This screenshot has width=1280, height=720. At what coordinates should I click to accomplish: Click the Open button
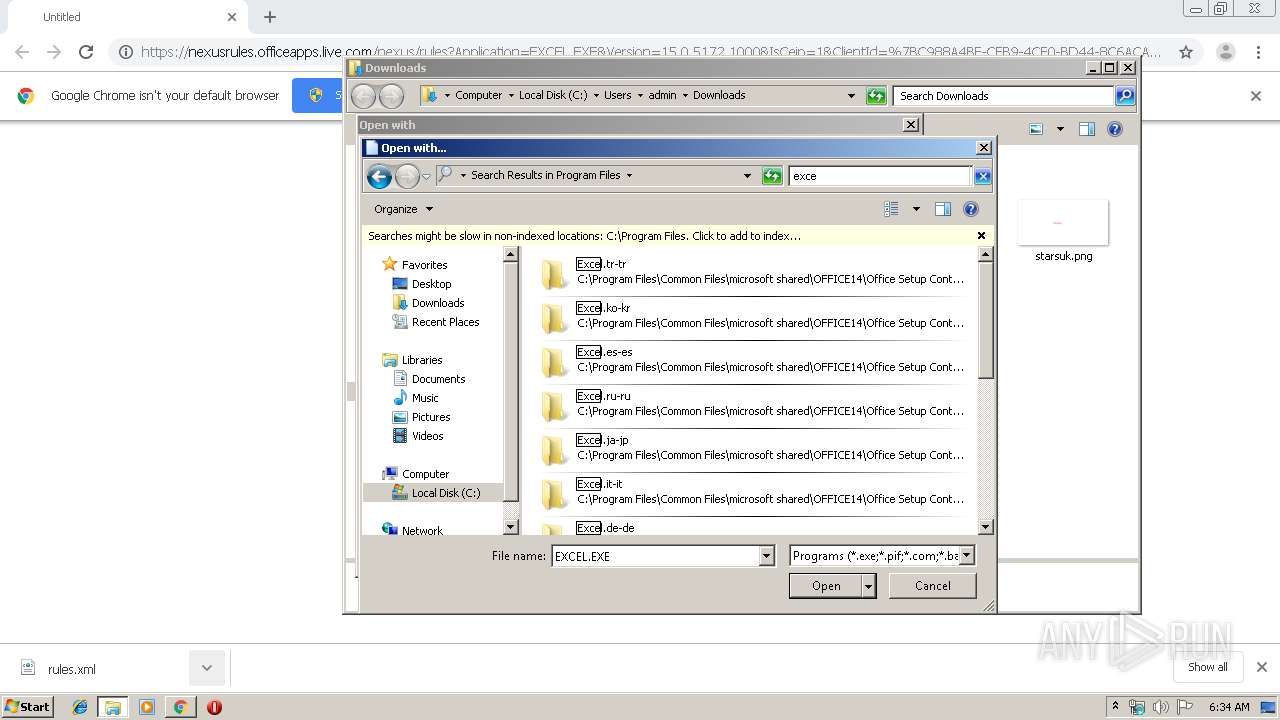pyautogui.click(x=825, y=586)
